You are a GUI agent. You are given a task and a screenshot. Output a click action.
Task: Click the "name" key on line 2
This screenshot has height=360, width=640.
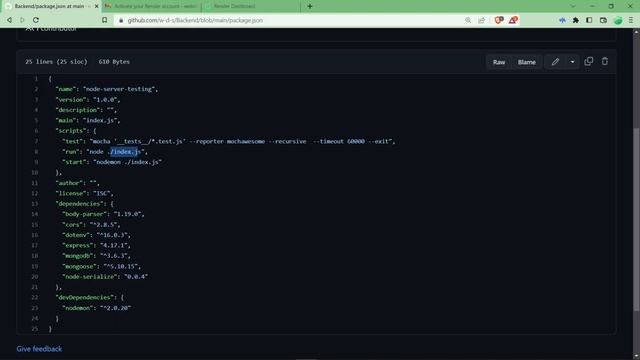(x=66, y=89)
